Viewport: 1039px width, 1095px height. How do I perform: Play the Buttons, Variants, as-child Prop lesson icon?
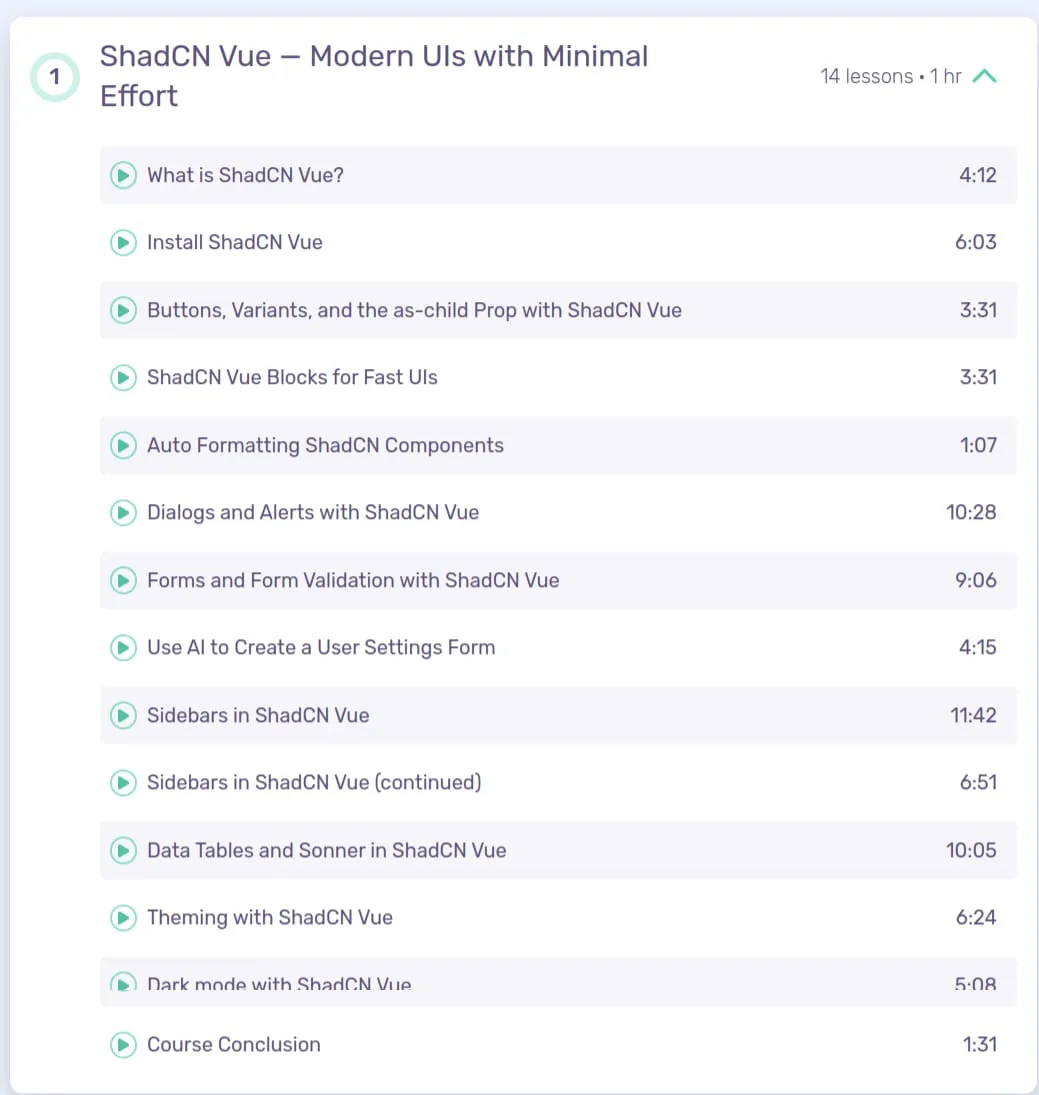pyautogui.click(x=124, y=310)
